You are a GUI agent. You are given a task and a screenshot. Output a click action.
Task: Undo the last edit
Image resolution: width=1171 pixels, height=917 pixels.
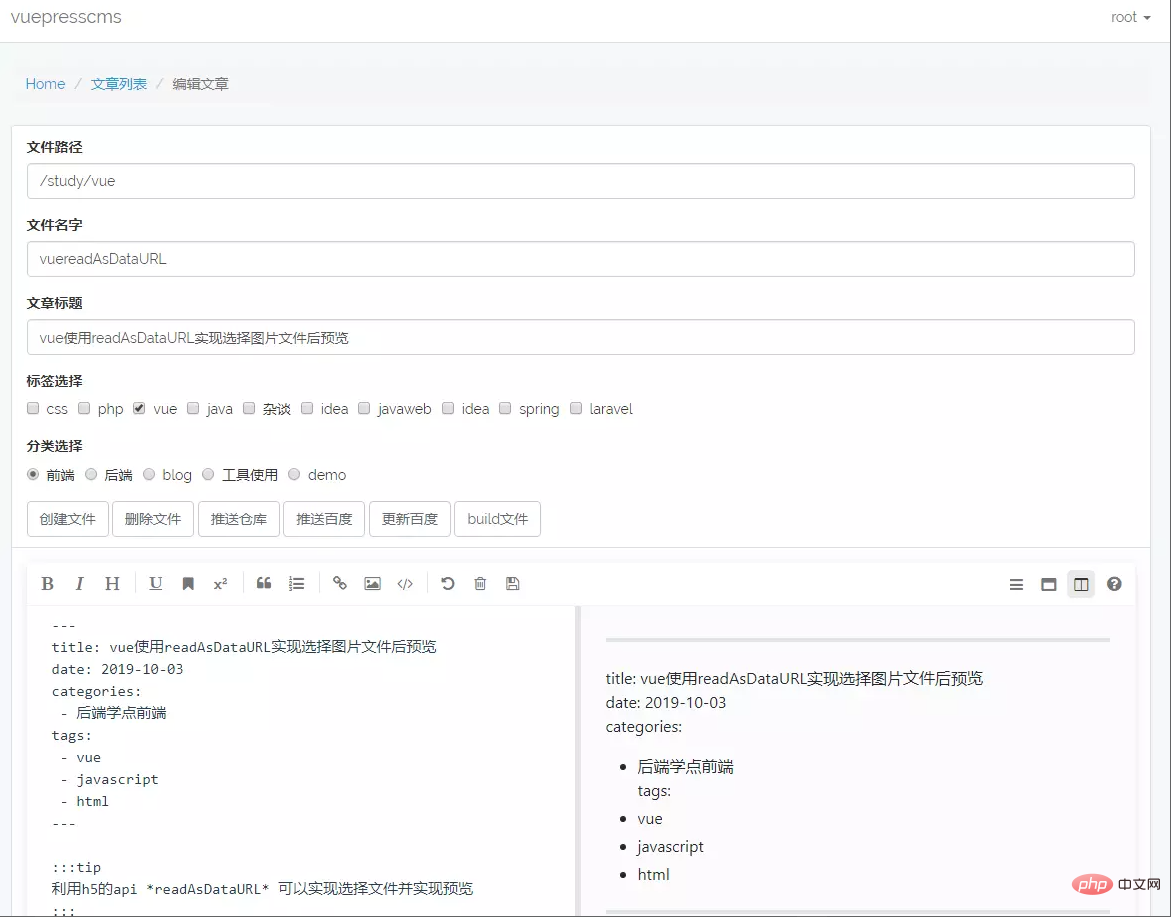pyautogui.click(x=447, y=583)
